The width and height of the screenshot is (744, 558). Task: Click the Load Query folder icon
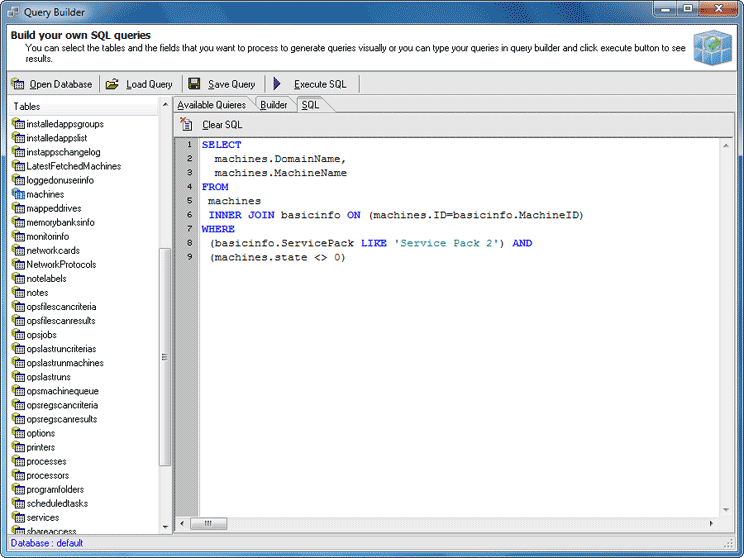pos(113,84)
